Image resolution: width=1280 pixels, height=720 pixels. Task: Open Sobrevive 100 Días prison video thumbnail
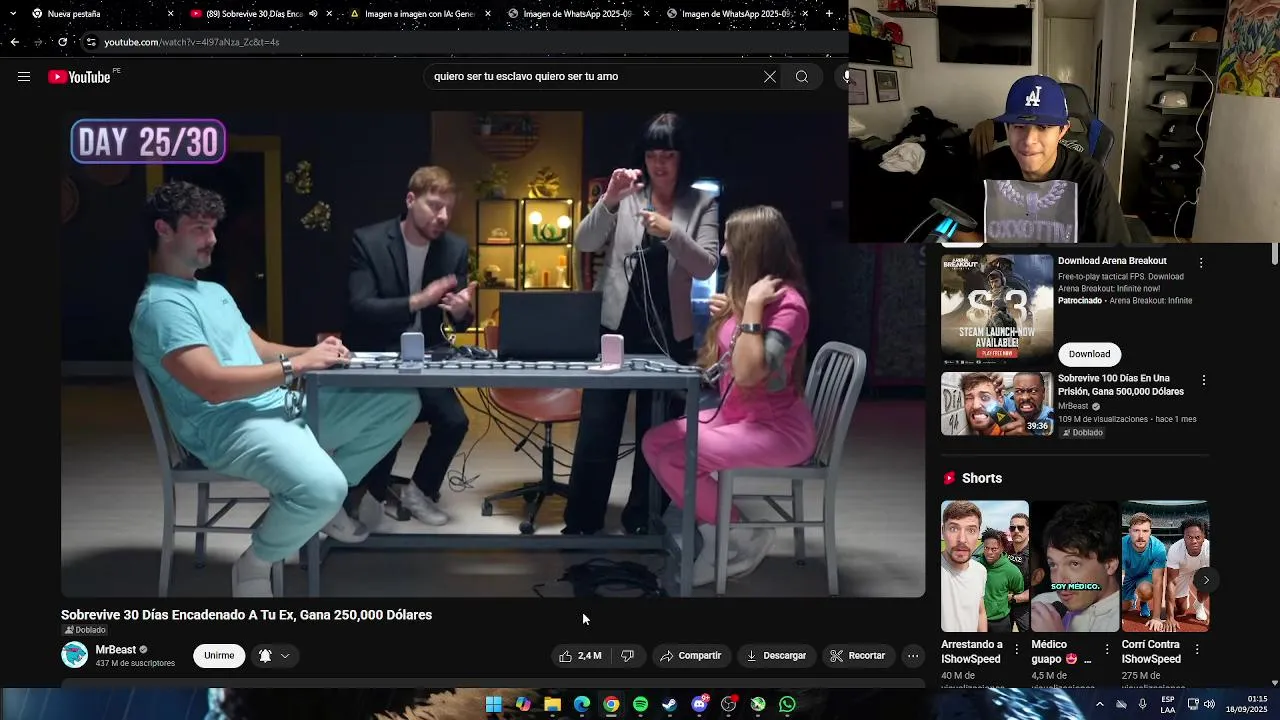[x=997, y=404]
